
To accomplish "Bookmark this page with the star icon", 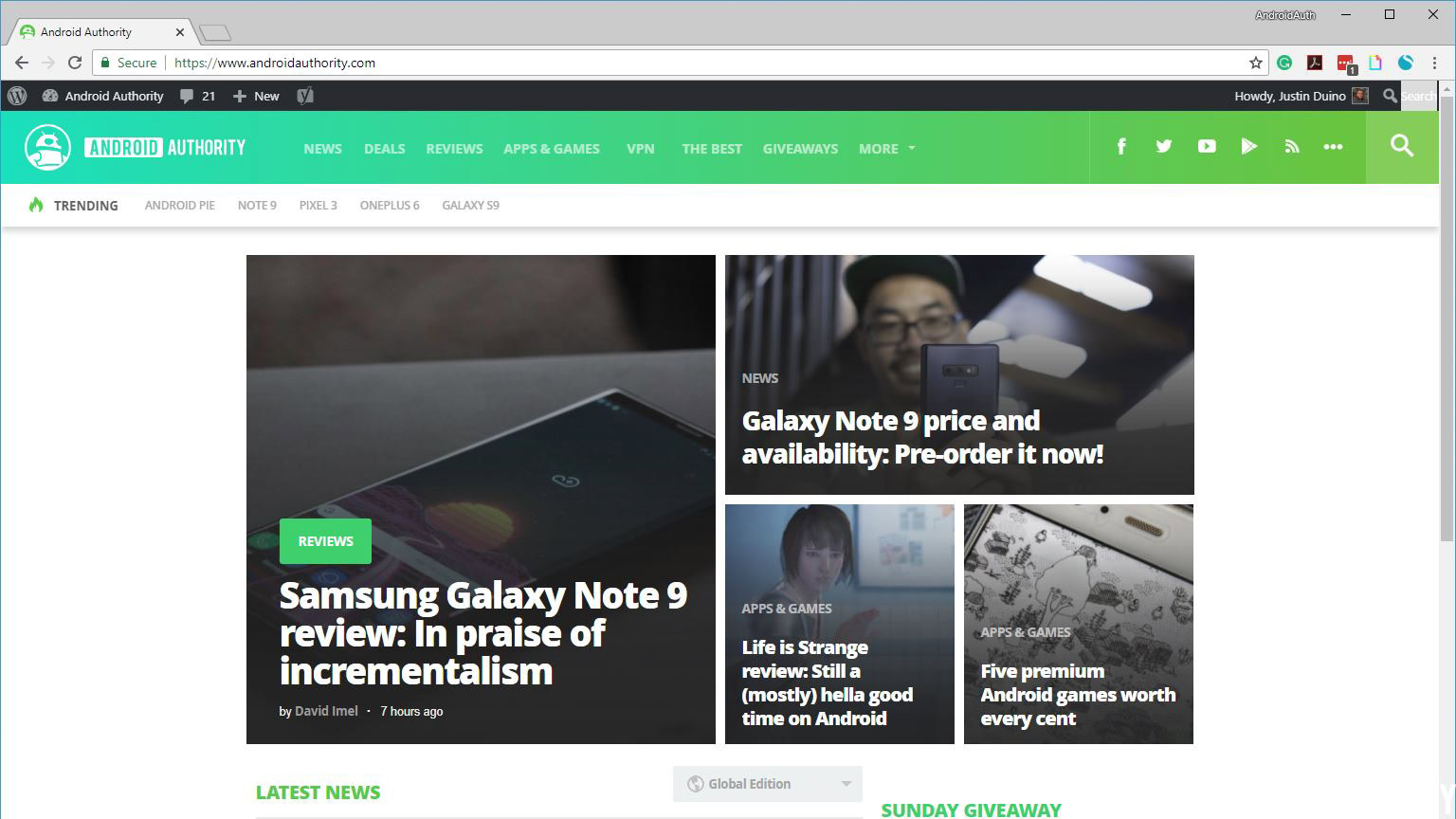I will pos(1256,63).
